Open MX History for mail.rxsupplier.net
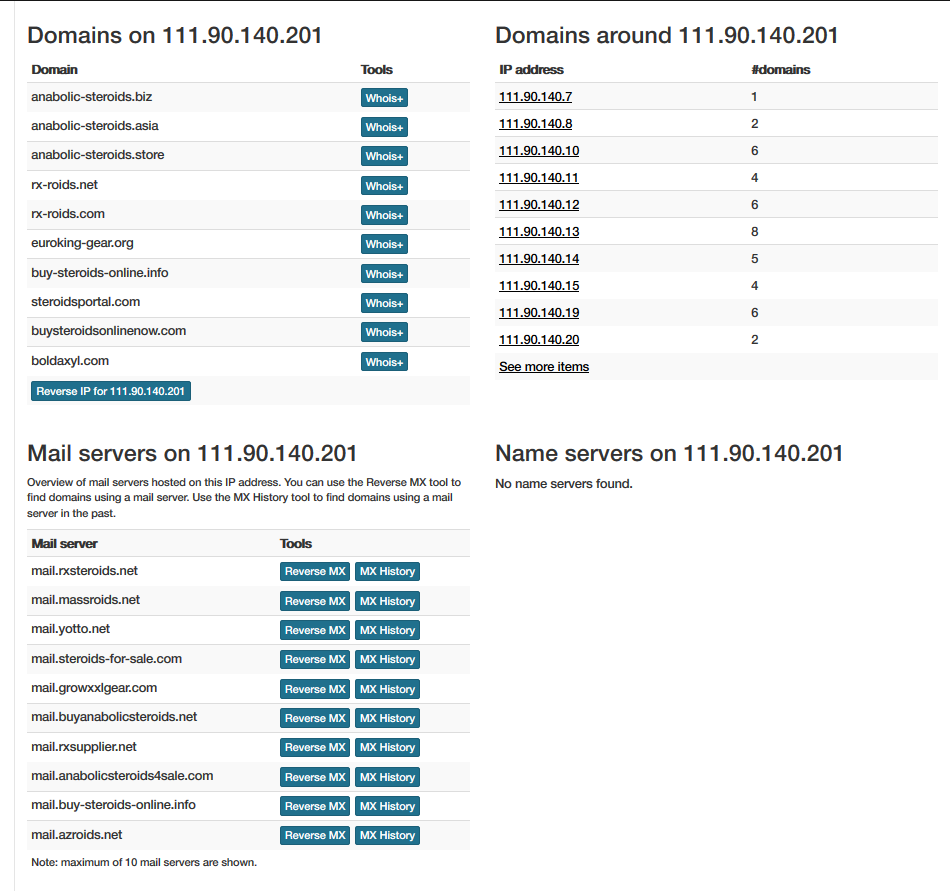950x891 pixels. [x=387, y=747]
